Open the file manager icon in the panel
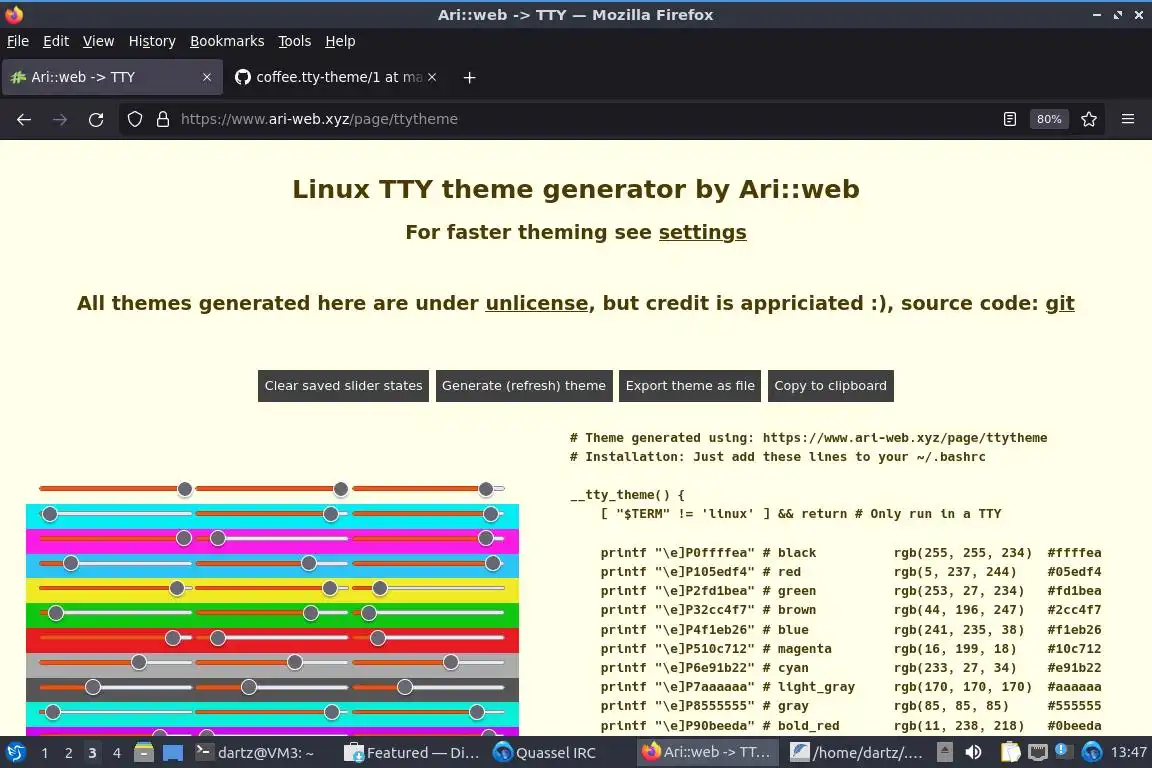 point(144,753)
